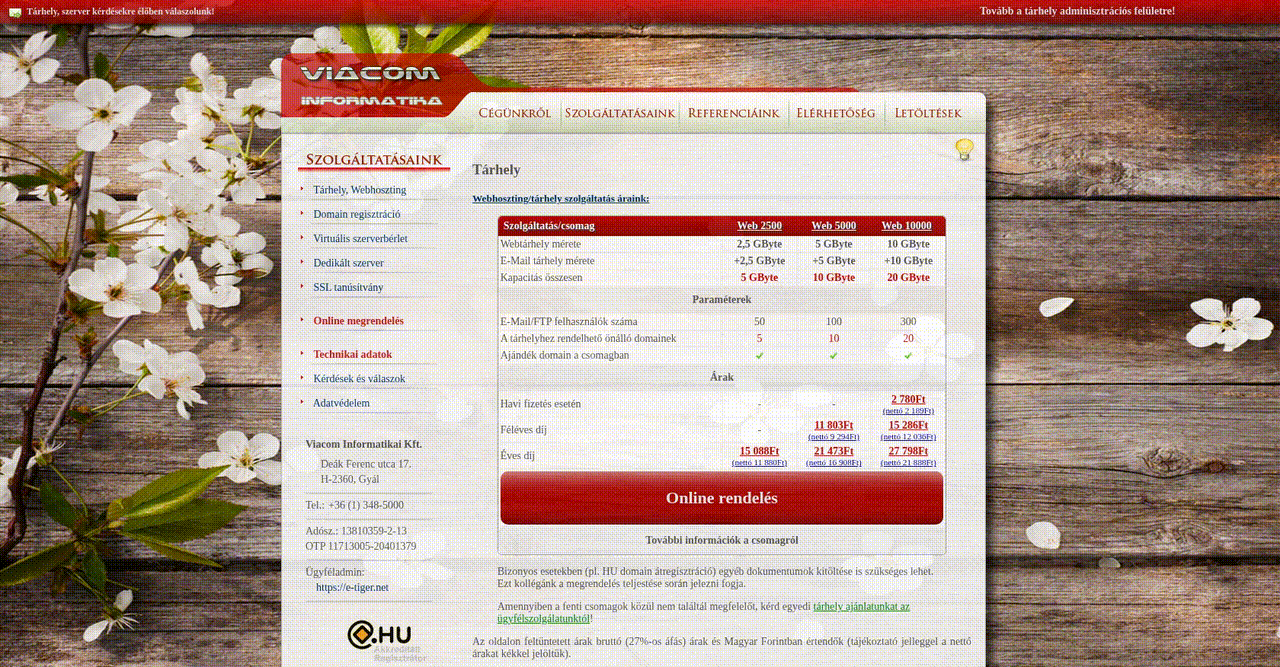
Task: Click the Paraméterek section header
Action: 722,299
